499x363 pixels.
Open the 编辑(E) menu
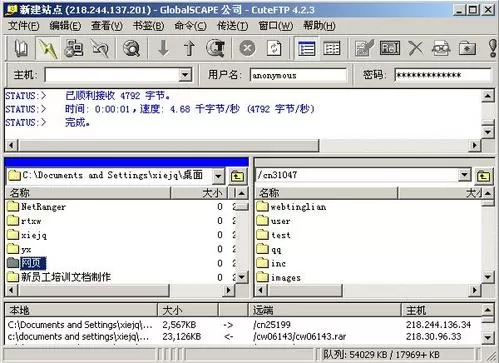(x=65, y=26)
